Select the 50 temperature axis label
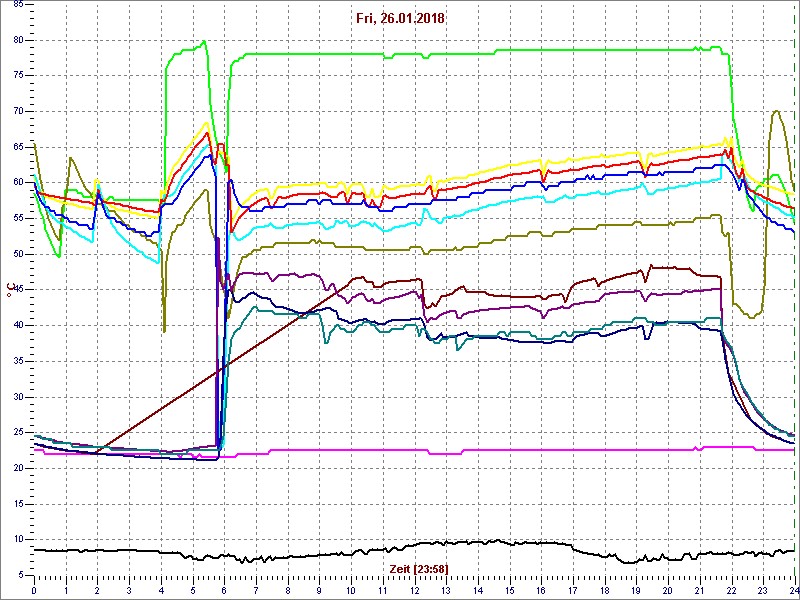Screen dimensions: 800x600 (x=18, y=254)
